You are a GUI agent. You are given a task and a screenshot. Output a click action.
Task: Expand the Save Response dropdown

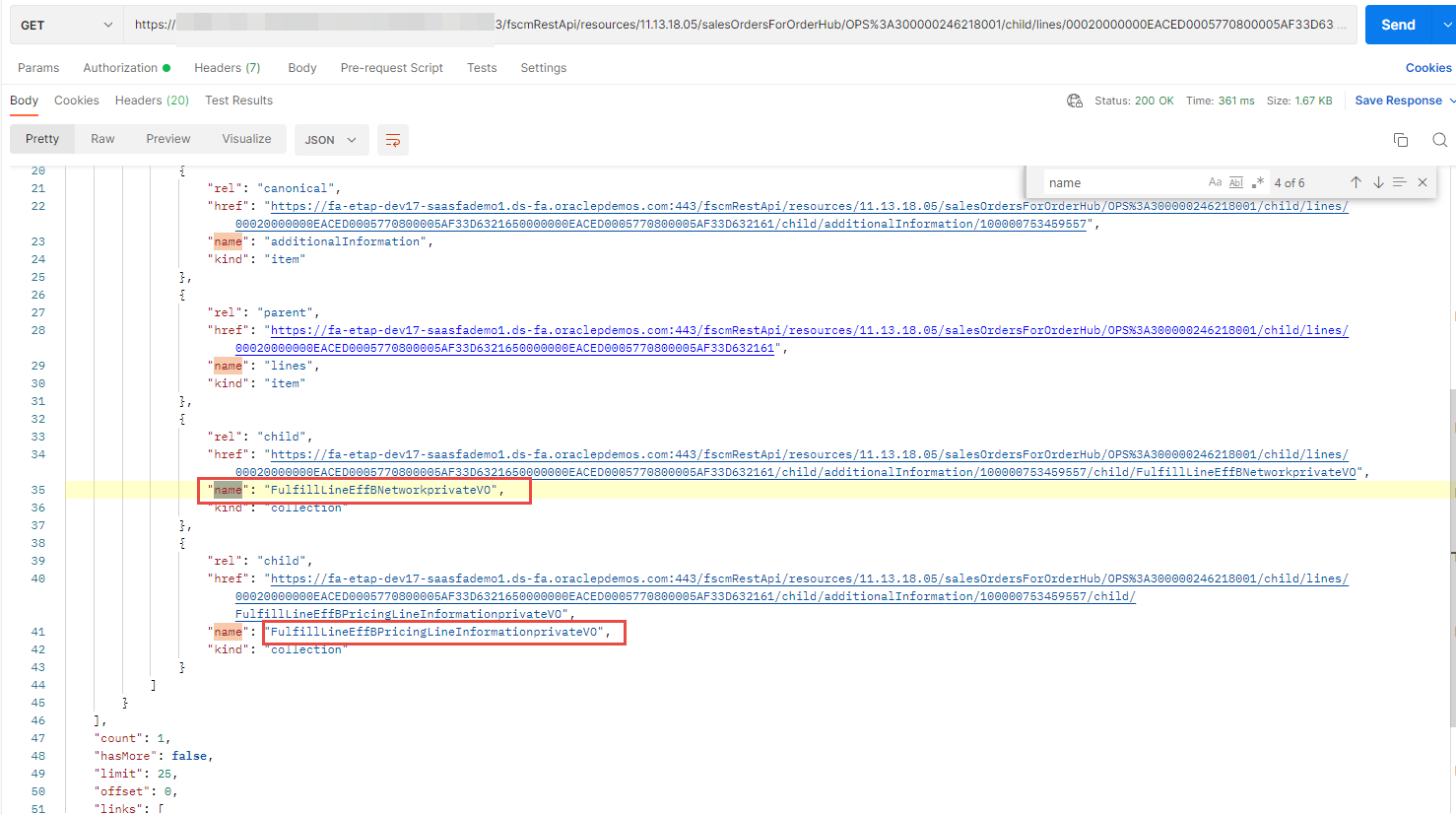coord(1452,101)
